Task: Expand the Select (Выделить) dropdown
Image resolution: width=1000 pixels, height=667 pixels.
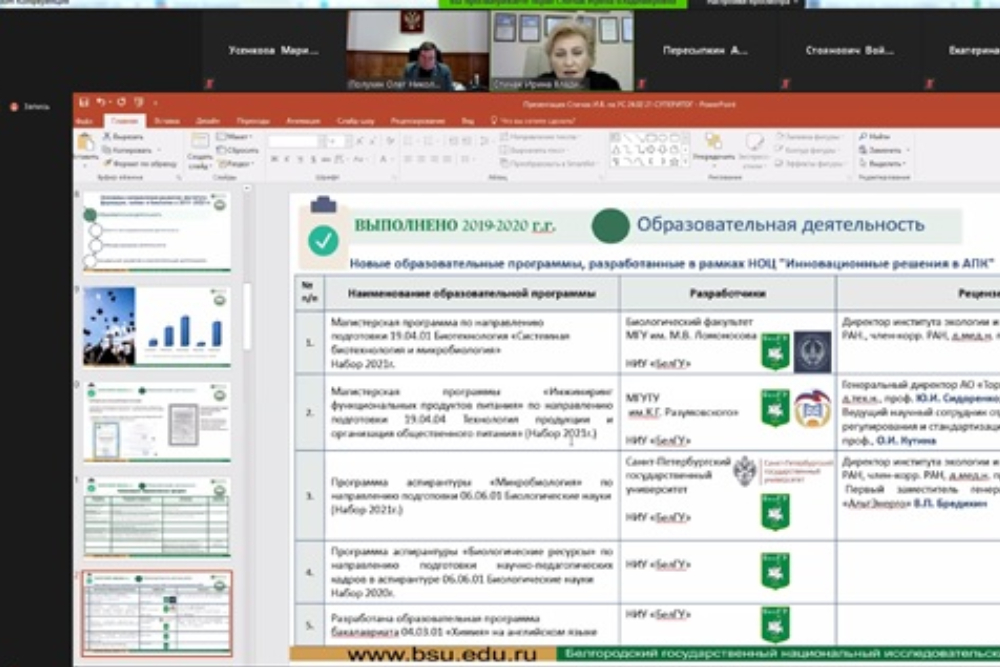Action: (x=883, y=163)
